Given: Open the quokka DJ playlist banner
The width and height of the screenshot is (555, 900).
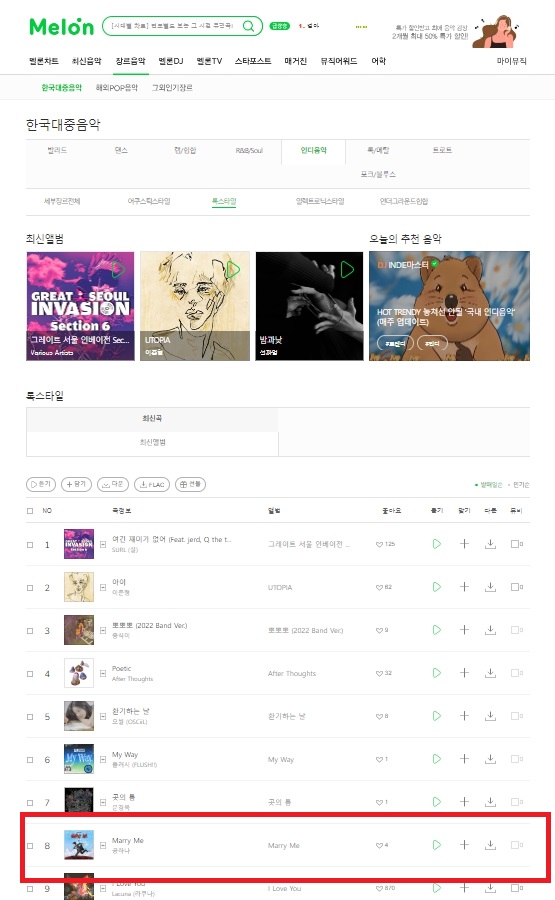Looking at the screenshot, I should pos(449,306).
